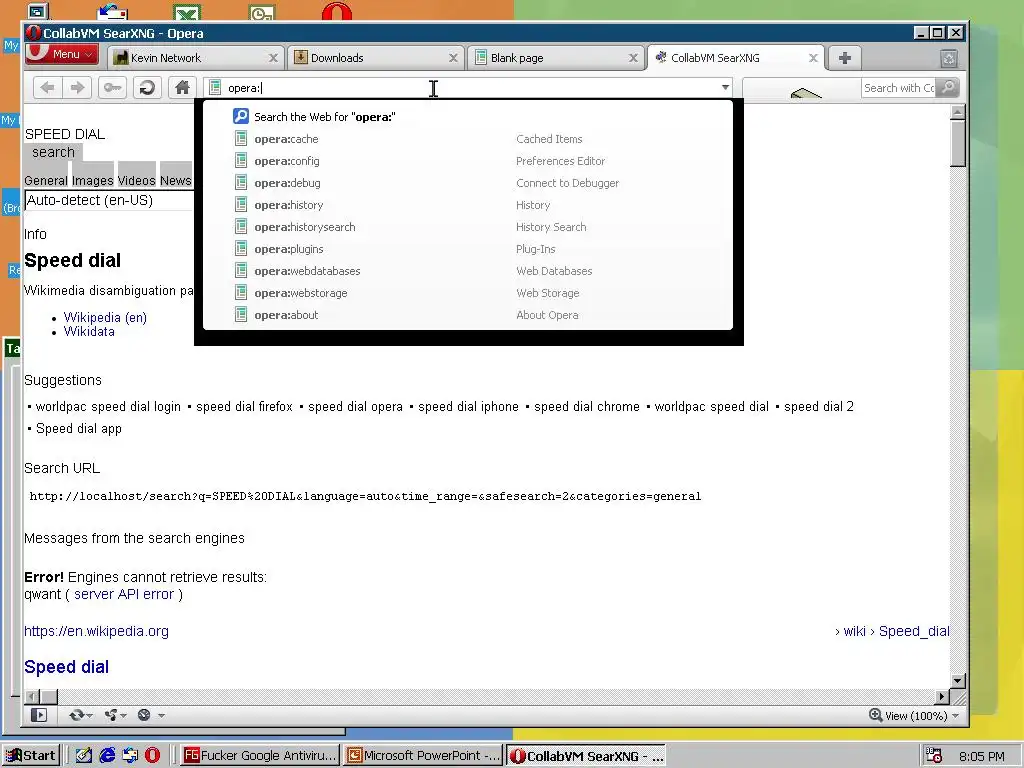The image size is (1024, 768).
Task: Close the CollabVM SearXNG tab
Action: point(813,58)
